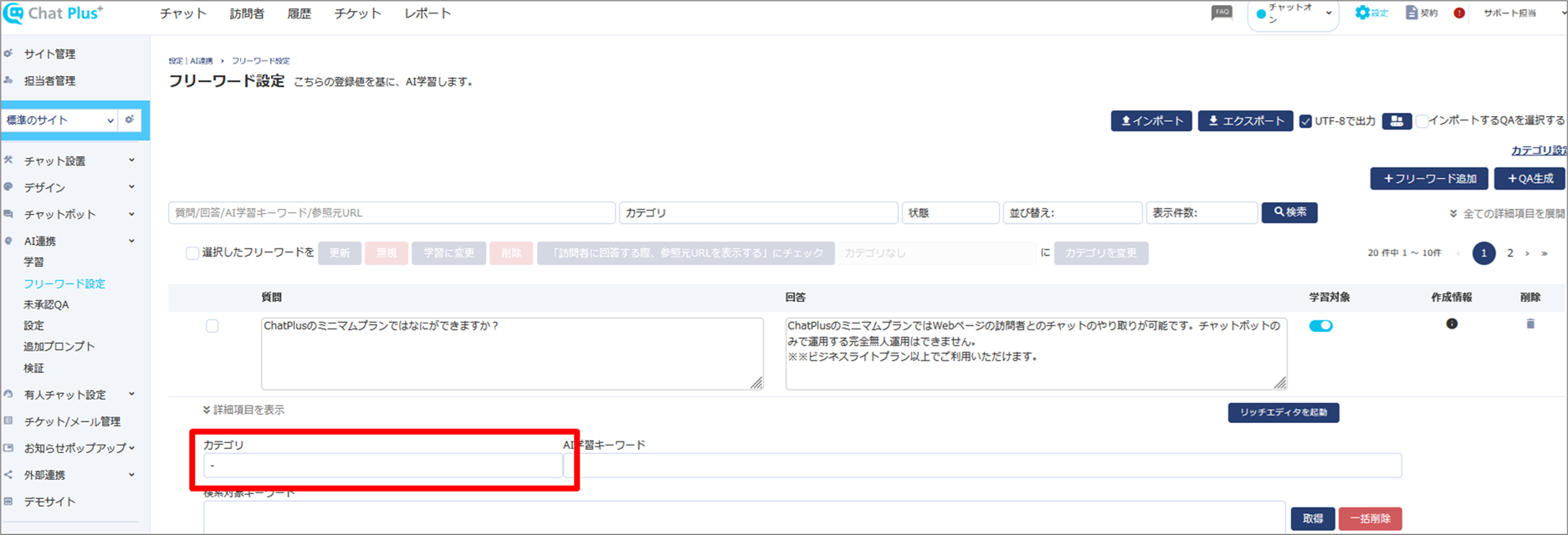The height and width of the screenshot is (535, 1568).
Task: Focus the 質問/回答 keyword search field
Action: (392, 213)
